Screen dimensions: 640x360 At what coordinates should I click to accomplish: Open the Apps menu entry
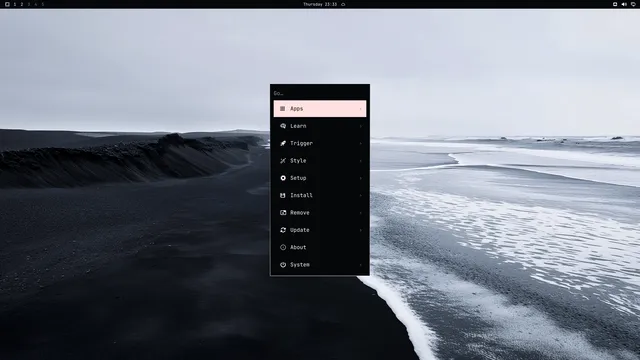320,109
